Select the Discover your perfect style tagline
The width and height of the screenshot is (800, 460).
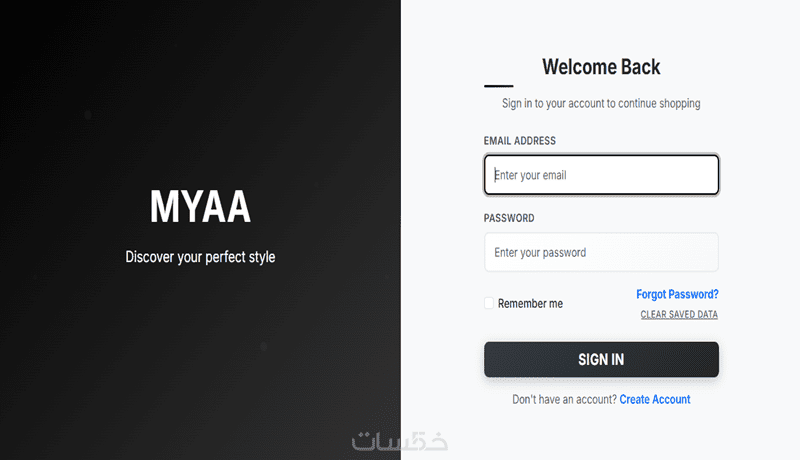(x=200, y=257)
